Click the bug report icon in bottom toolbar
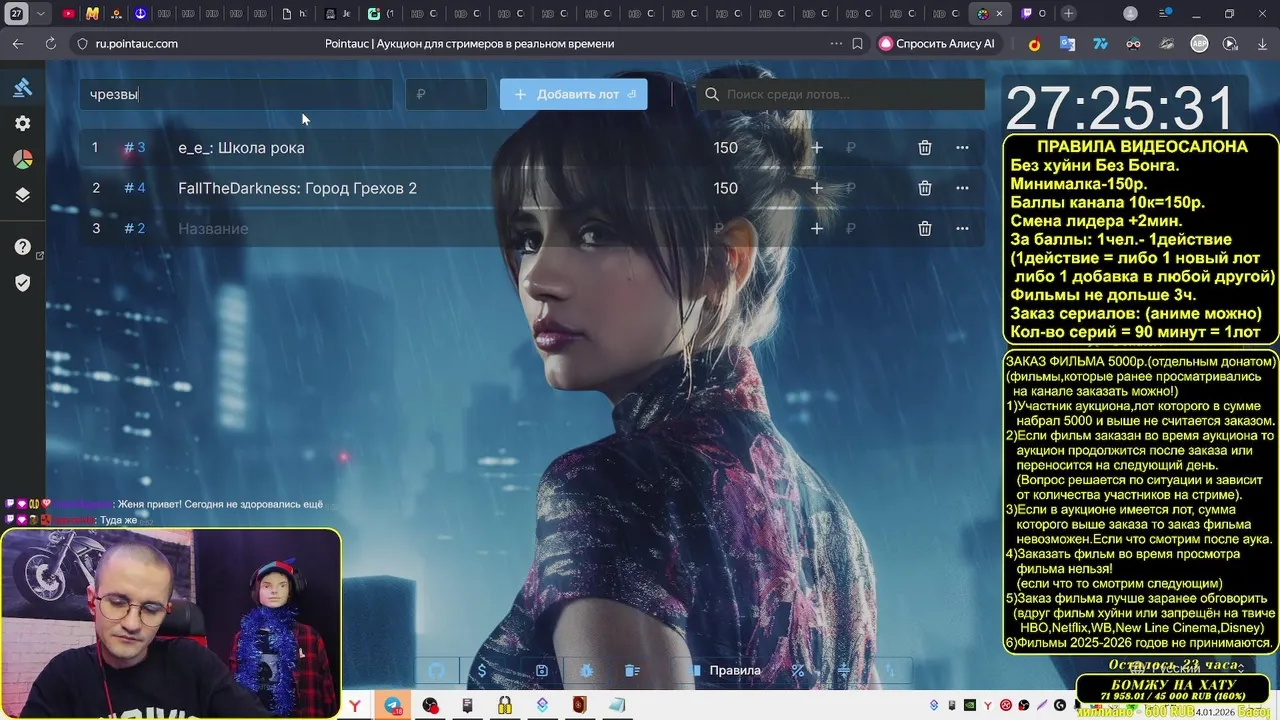 pos(587,670)
